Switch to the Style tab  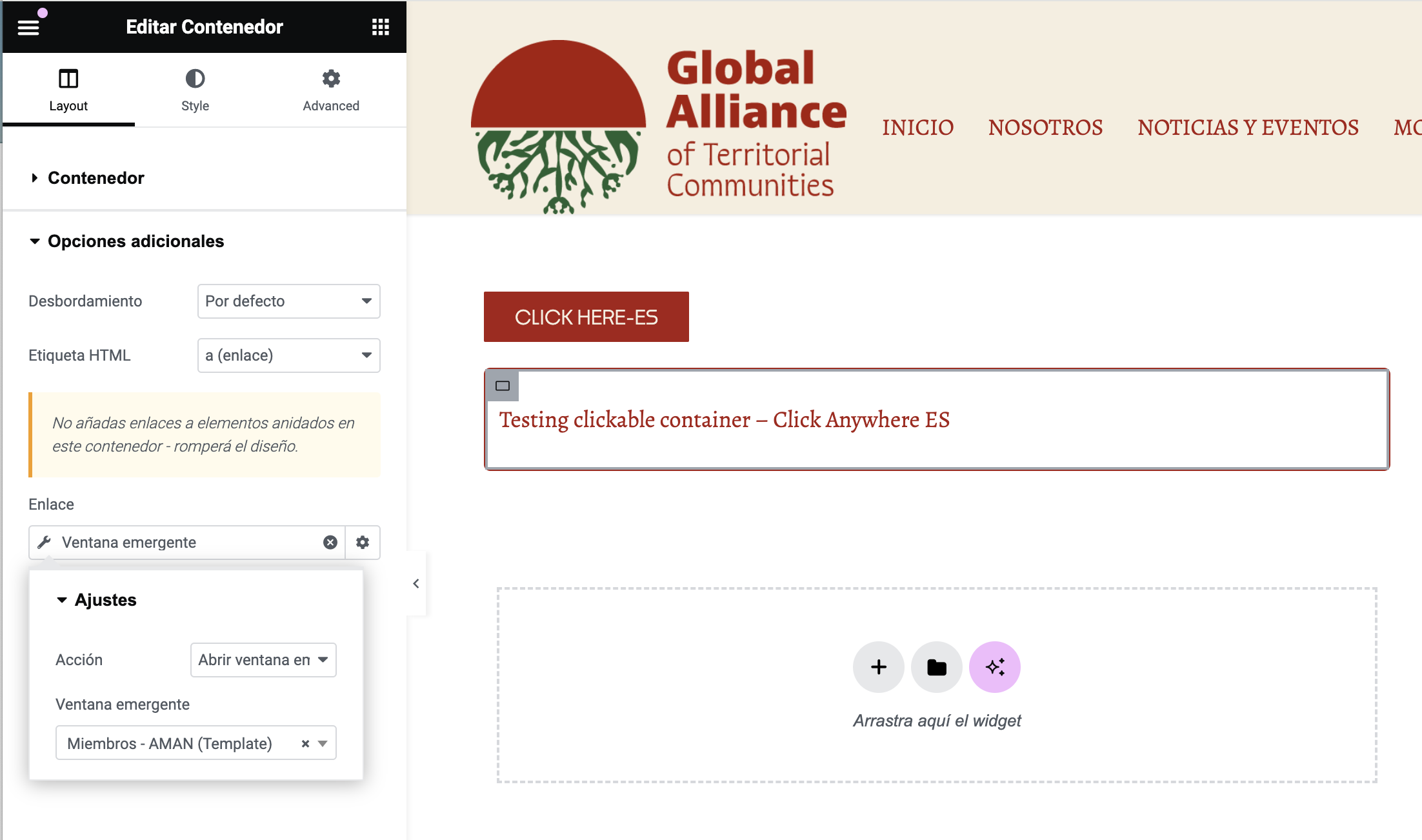[x=195, y=90]
